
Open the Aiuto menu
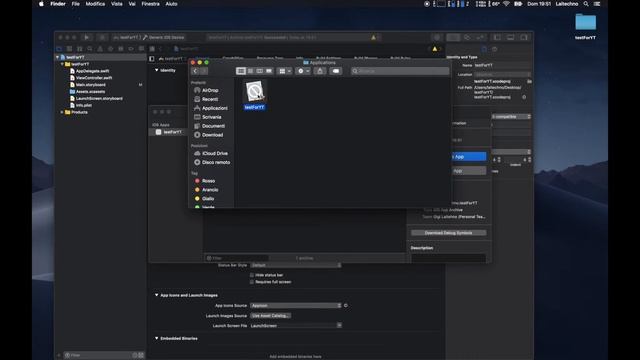171,4
